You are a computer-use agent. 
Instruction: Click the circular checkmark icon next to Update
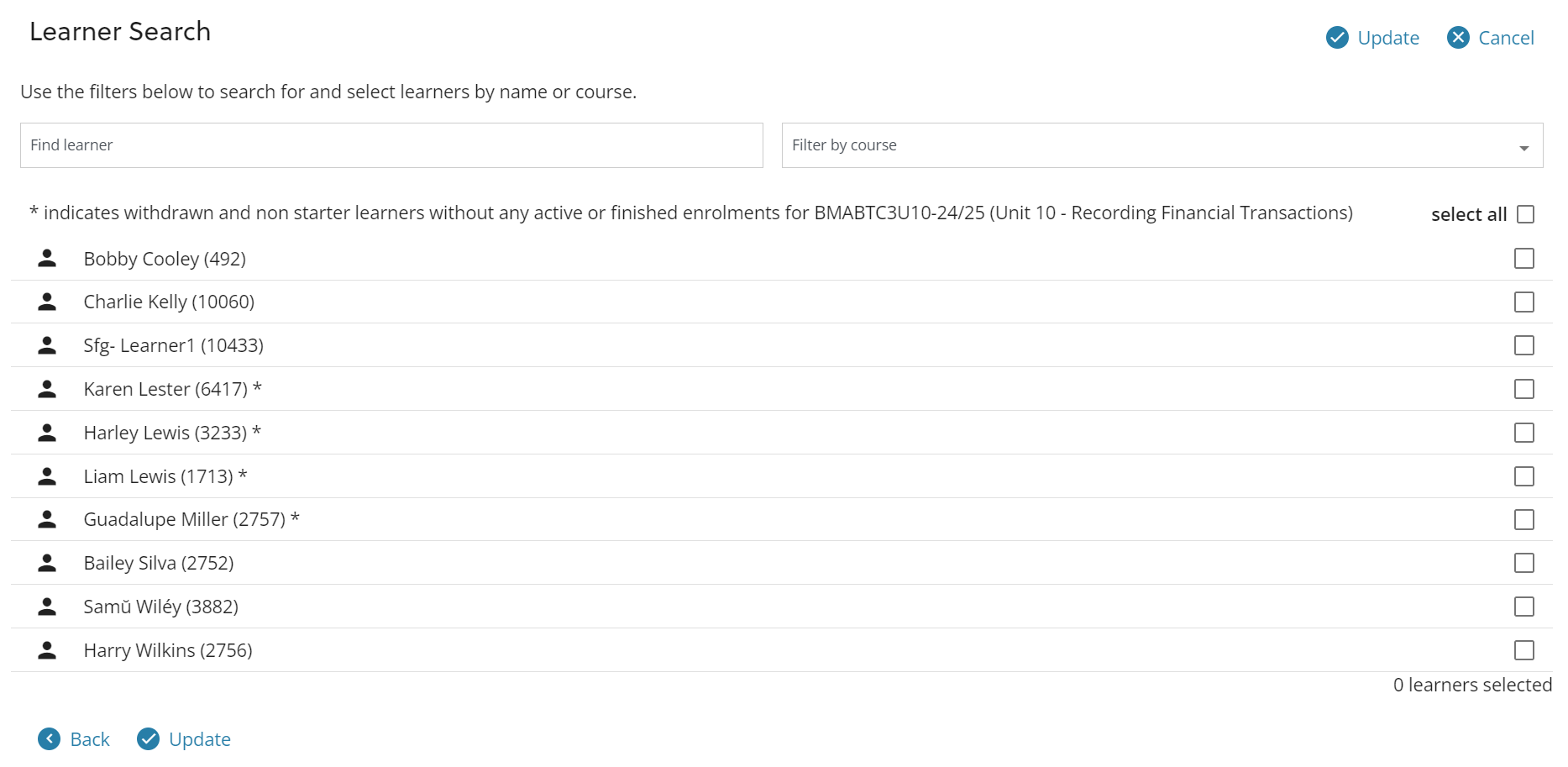coord(1337,38)
